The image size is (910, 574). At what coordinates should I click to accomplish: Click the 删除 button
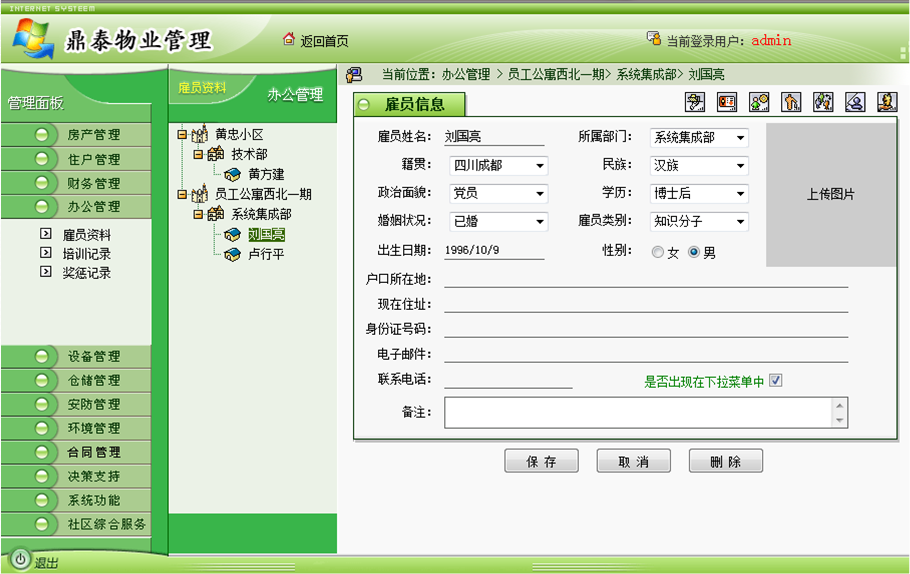(x=725, y=461)
